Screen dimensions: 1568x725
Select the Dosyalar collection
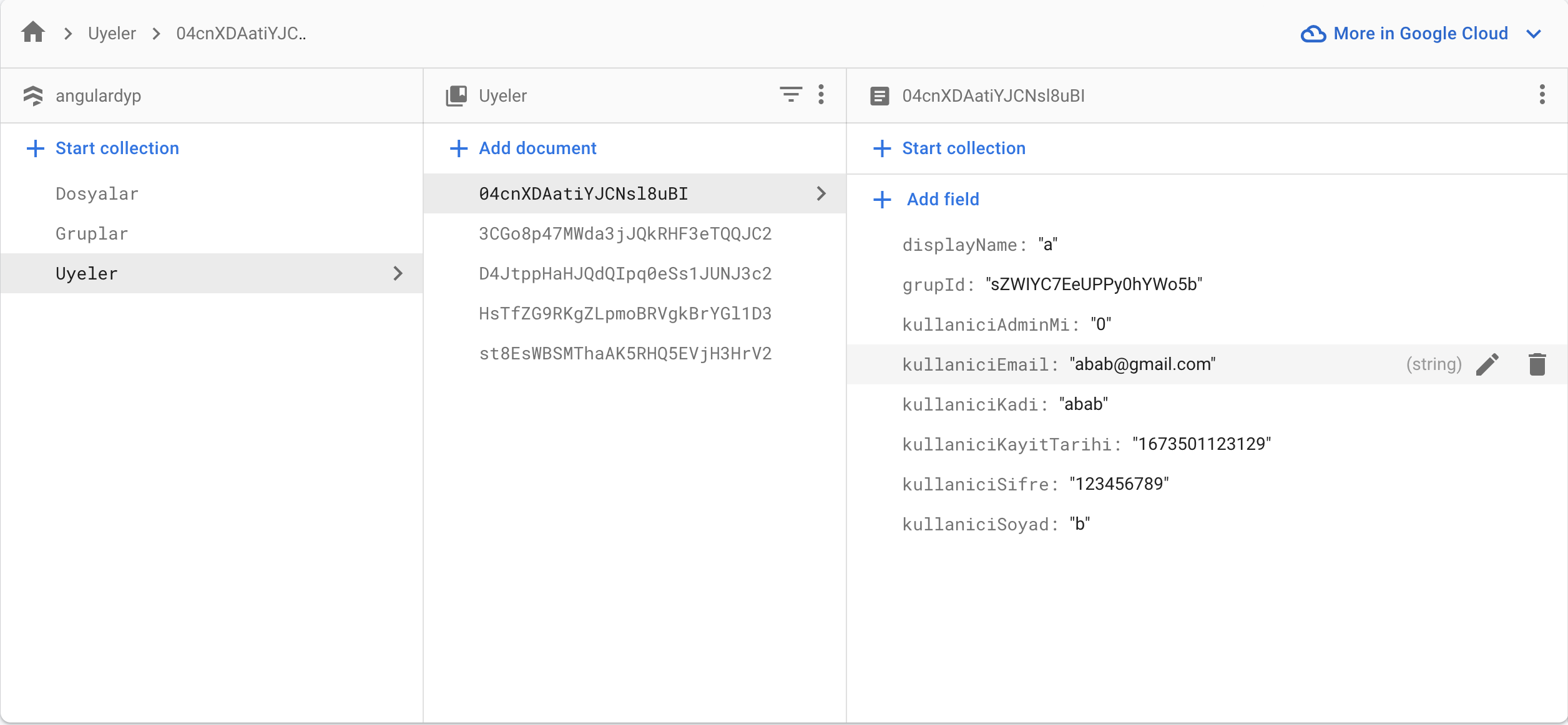point(97,193)
